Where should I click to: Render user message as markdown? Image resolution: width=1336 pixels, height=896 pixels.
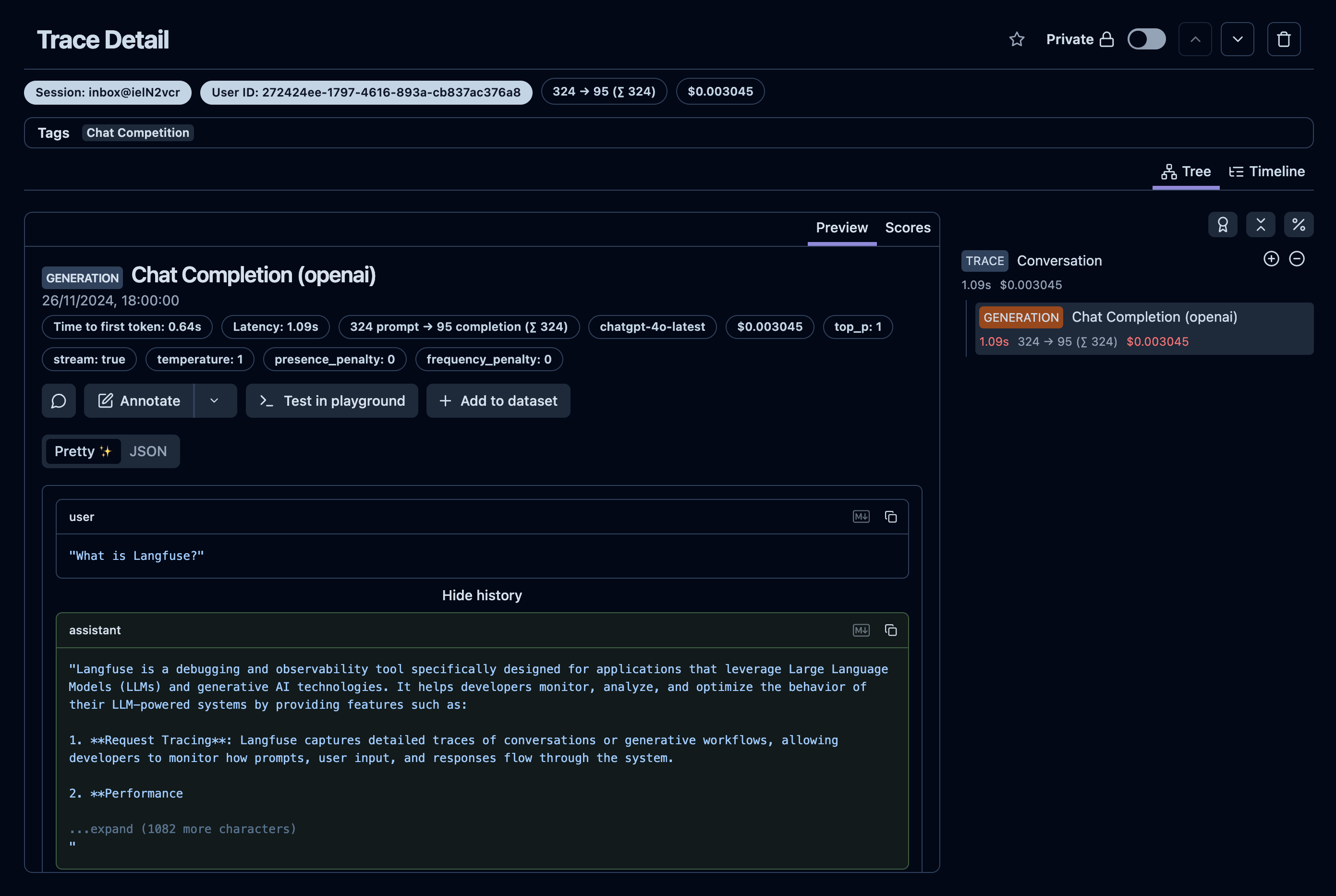pos(861,517)
